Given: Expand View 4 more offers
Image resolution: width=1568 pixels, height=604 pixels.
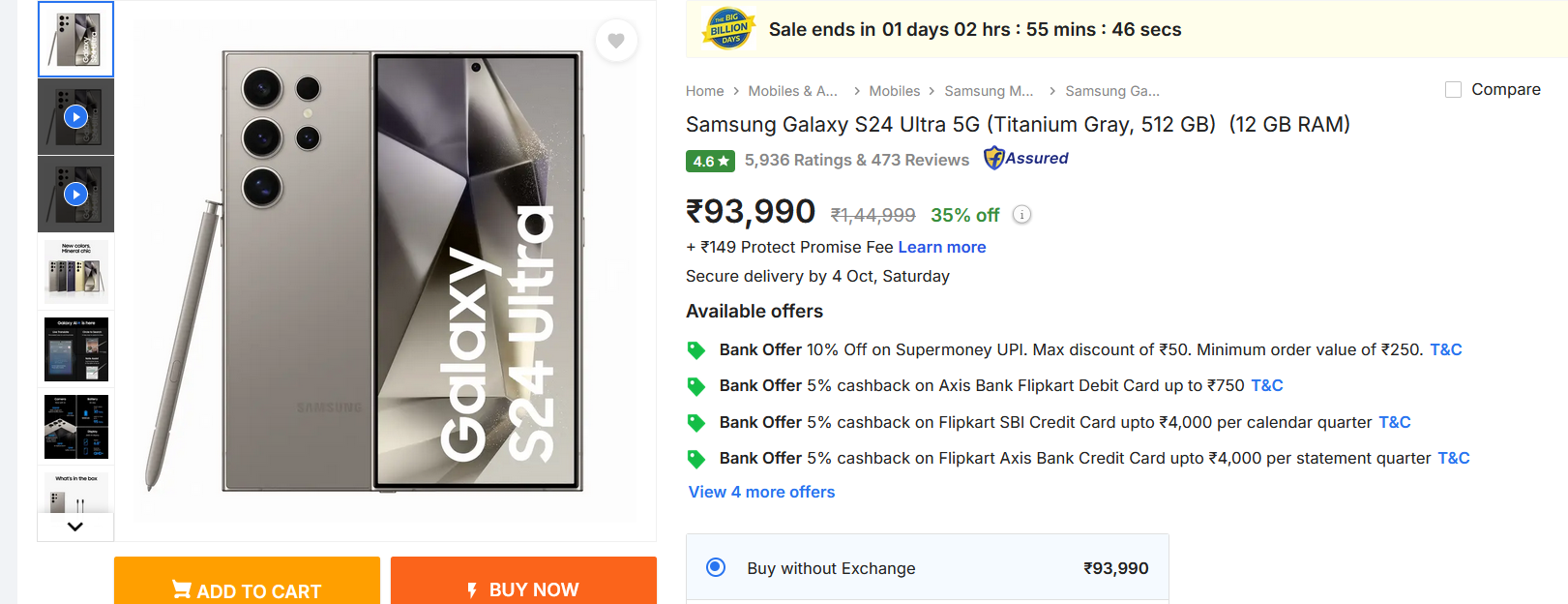Looking at the screenshot, I should (761, 492).
